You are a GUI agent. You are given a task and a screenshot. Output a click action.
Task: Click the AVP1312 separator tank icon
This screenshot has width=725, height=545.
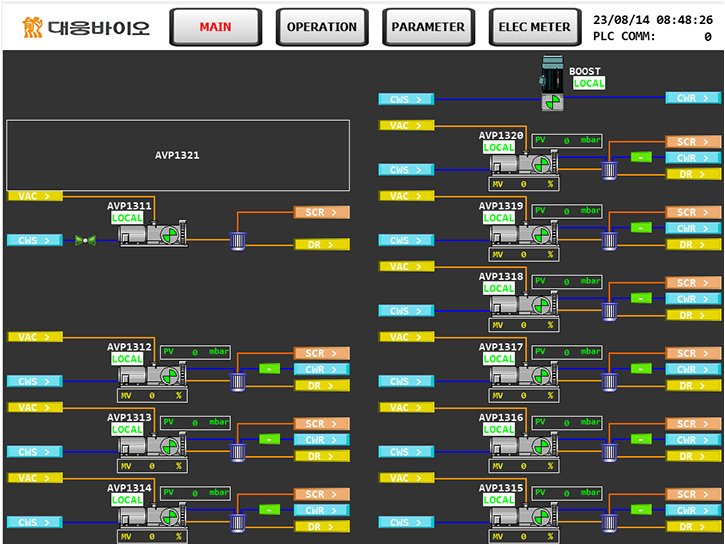[x=238, y=382]
